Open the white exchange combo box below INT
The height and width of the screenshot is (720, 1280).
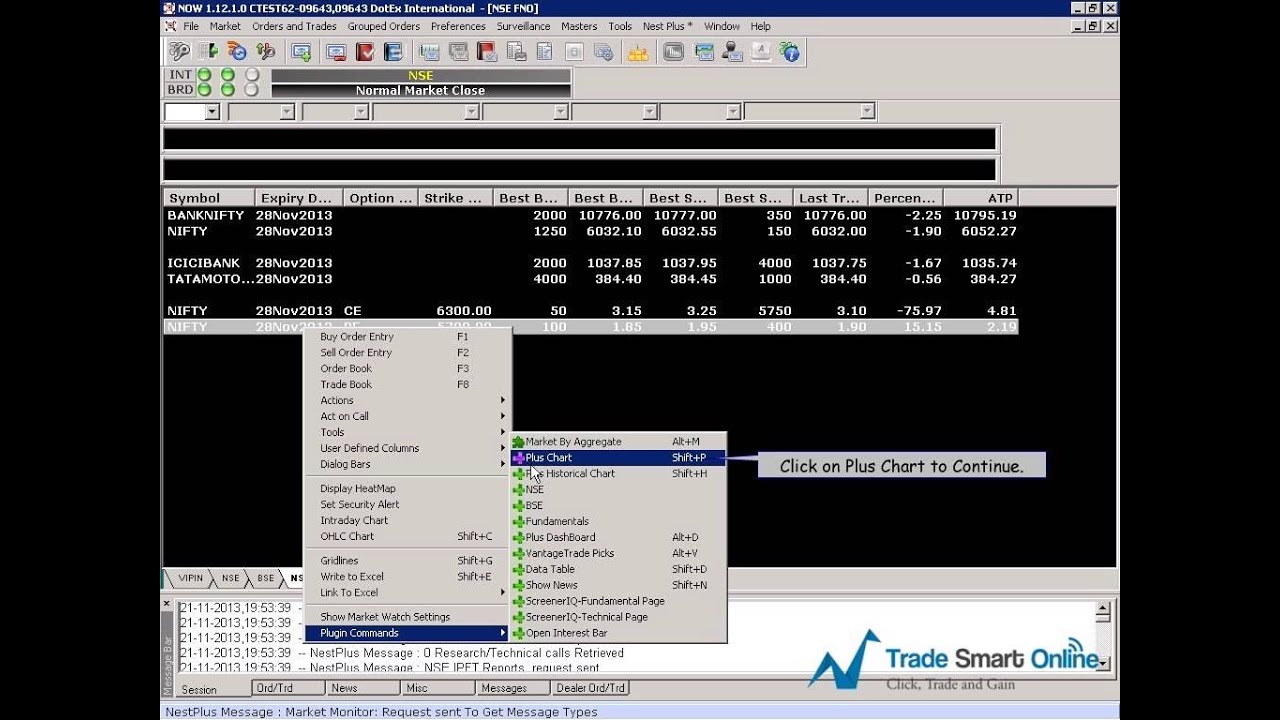click(x=192, y=112)
